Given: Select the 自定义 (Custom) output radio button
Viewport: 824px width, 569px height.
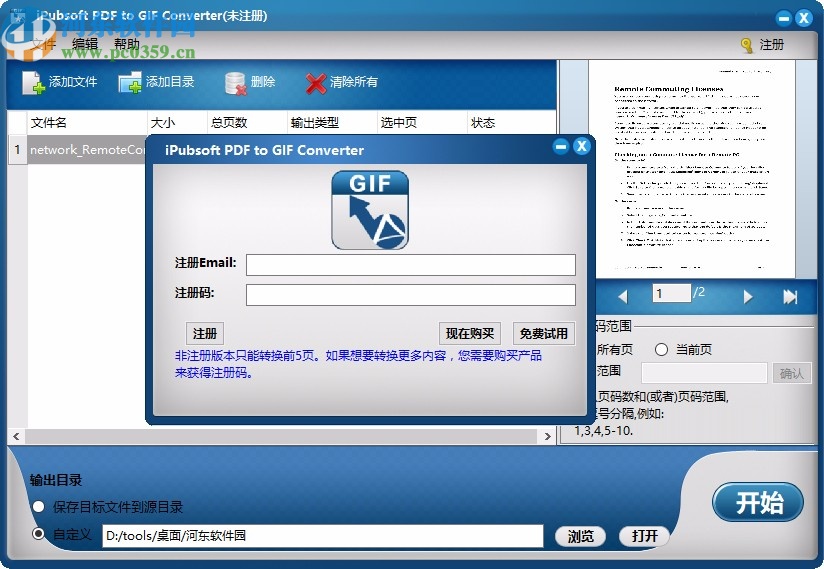Looking at the screenshot, I should tap(38, 534).
